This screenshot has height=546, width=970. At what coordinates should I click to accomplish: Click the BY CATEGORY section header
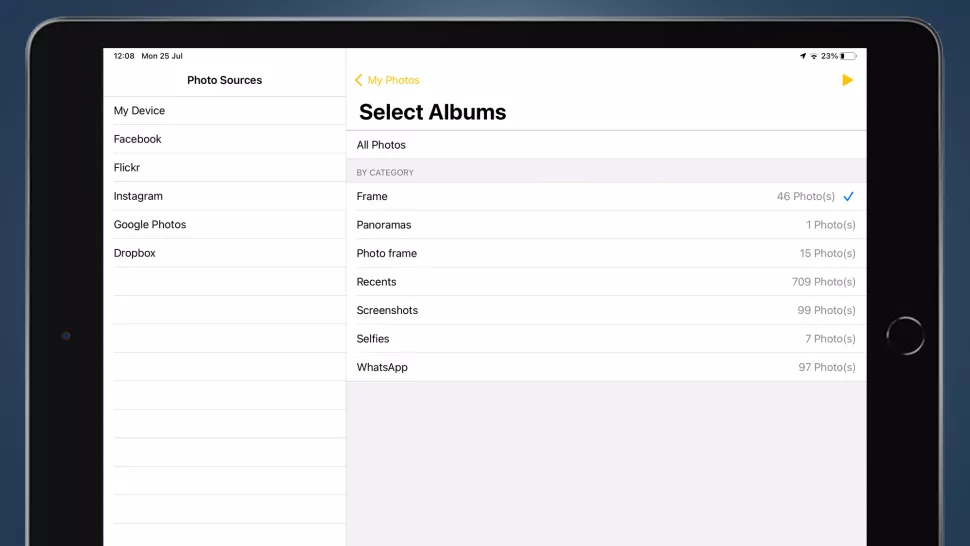coord(385,173)
